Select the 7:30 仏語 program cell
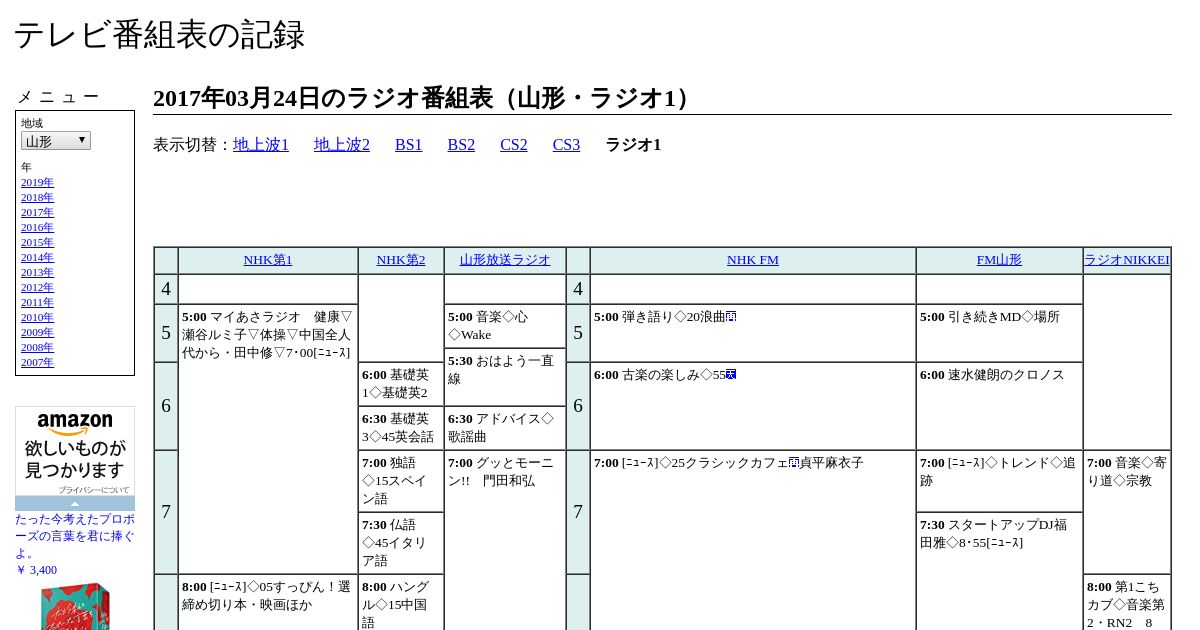Screen dimensions: 1200x630 click(x=401, y=543)
